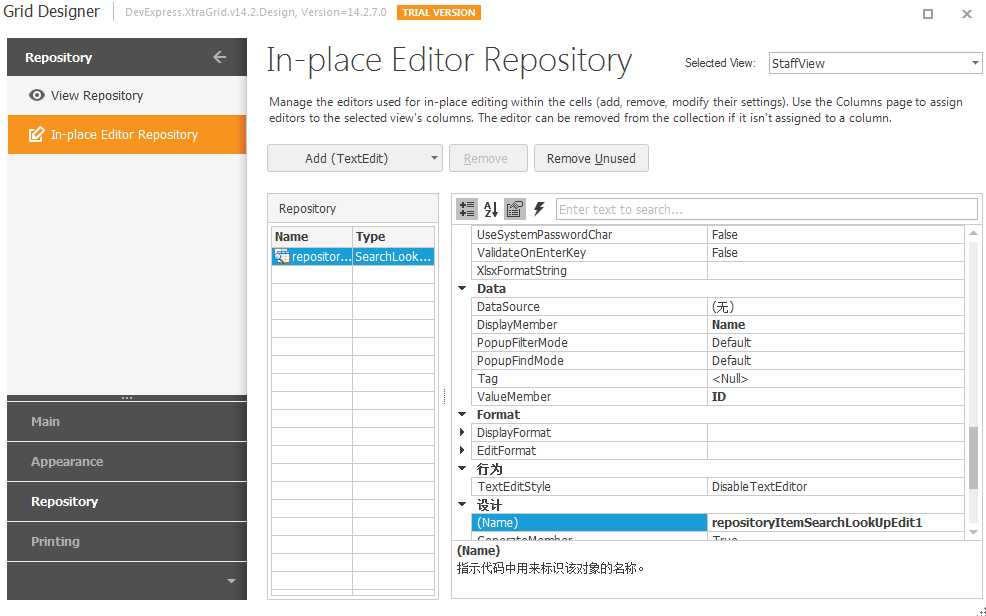
Task: Select the PopupFilterMode property
Action: 589,343
